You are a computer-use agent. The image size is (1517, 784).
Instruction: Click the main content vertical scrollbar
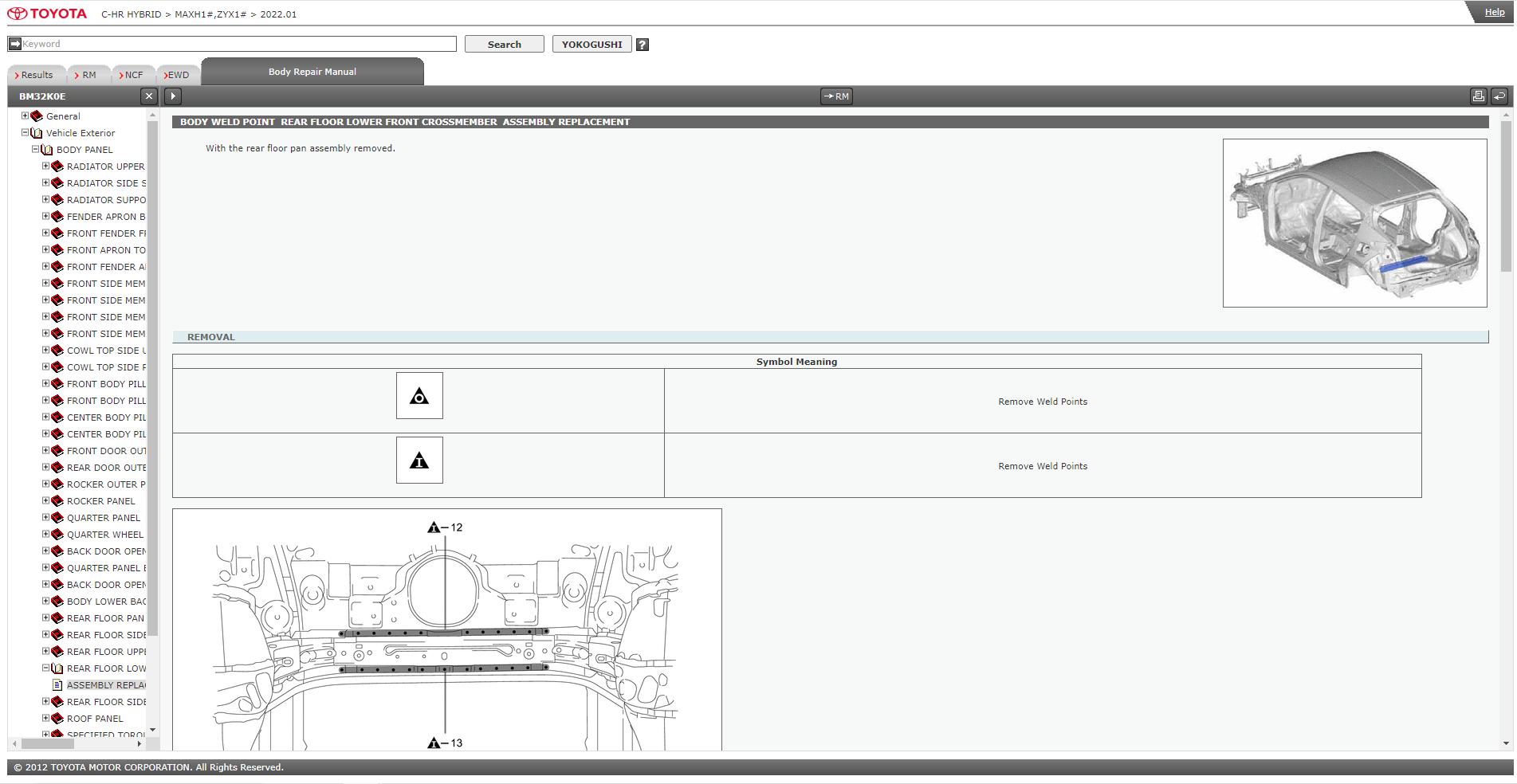(x=1506, y=196)
